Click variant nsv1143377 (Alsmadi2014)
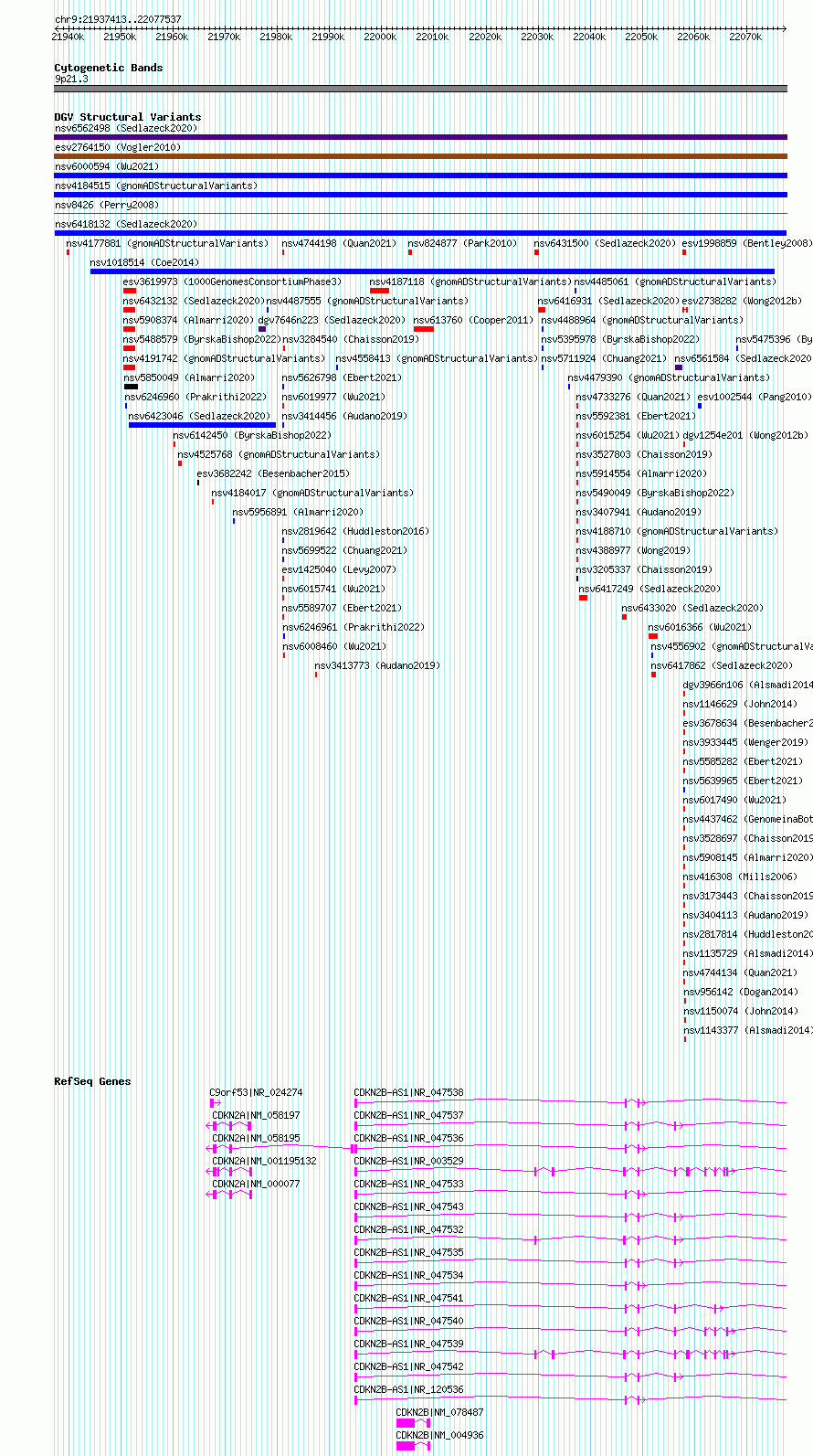This screenshot has height=1456, width=813. click(x=747, y=1030)
